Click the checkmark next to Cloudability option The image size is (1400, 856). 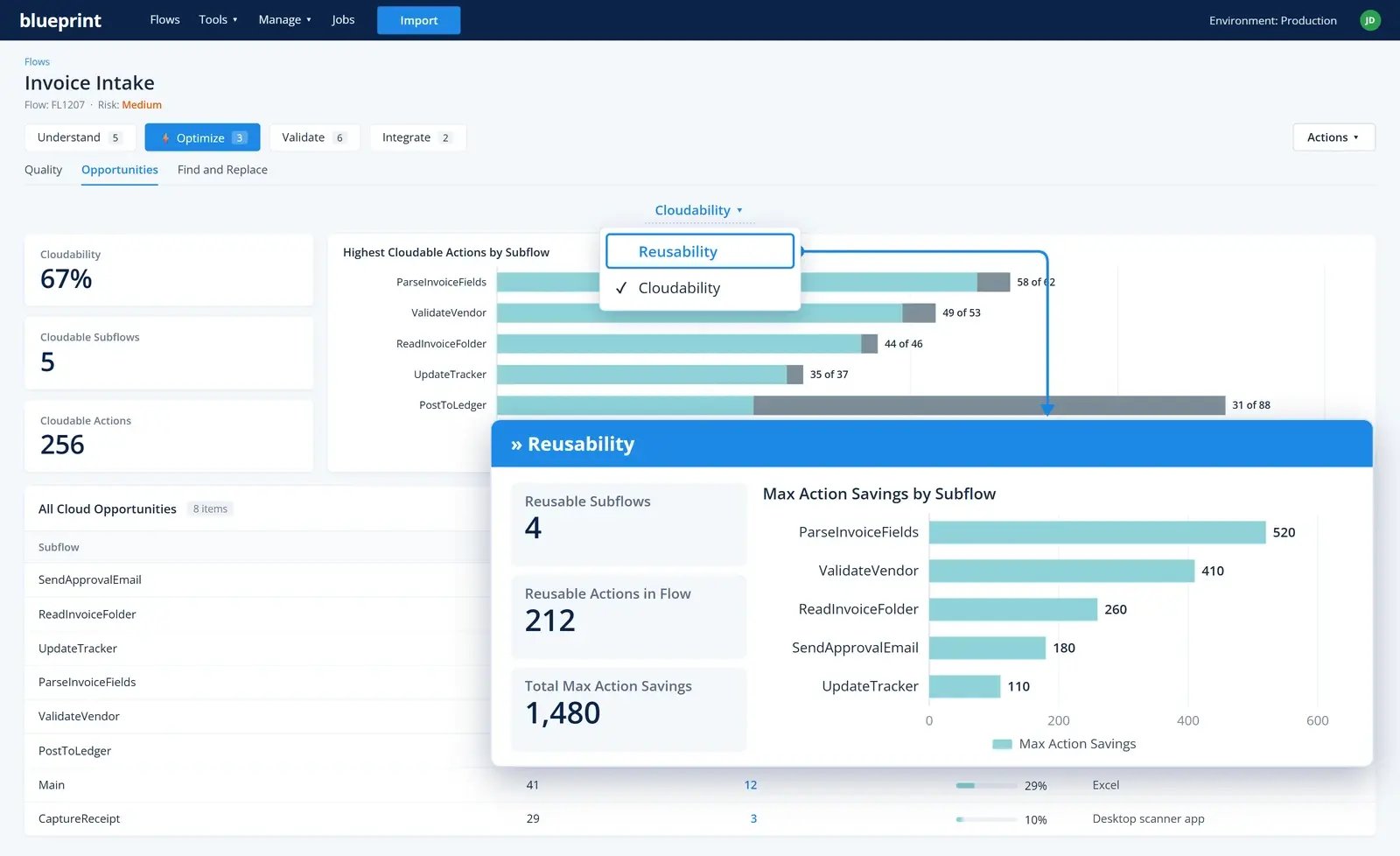point(621,288)
